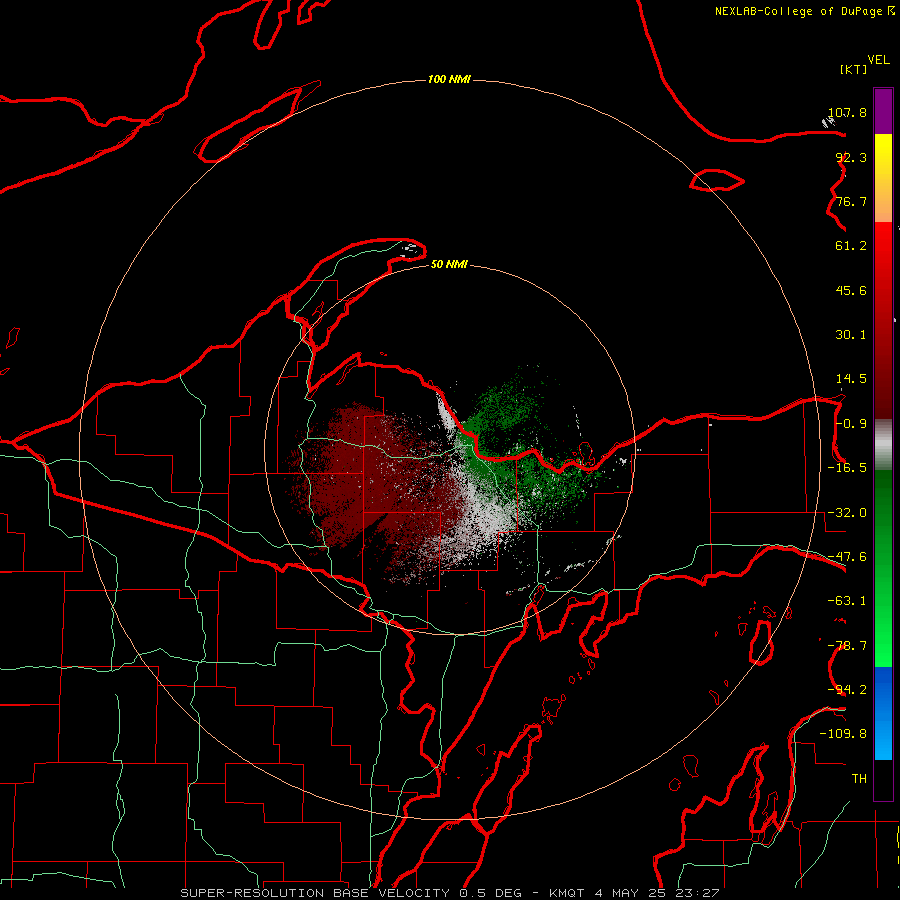Click the 14.5 legend value
The height and width of the screenshot is (900, 900).
pos(851,379)
